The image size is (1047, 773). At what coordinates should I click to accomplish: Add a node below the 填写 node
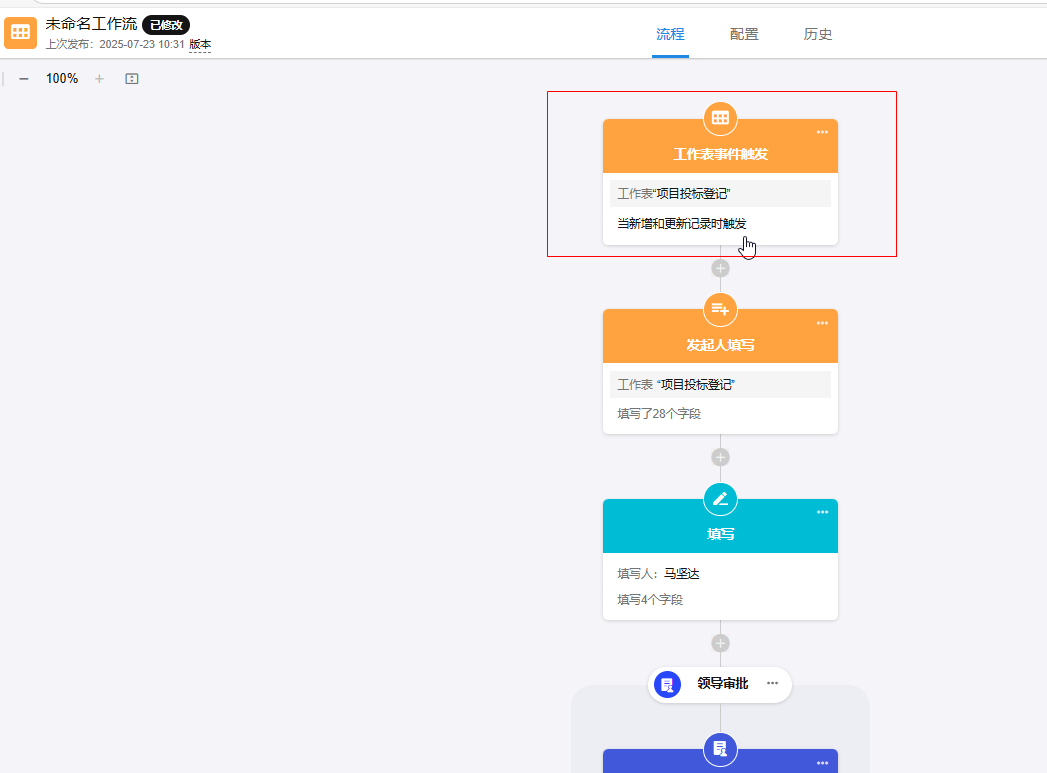click(x=720, y=643)
